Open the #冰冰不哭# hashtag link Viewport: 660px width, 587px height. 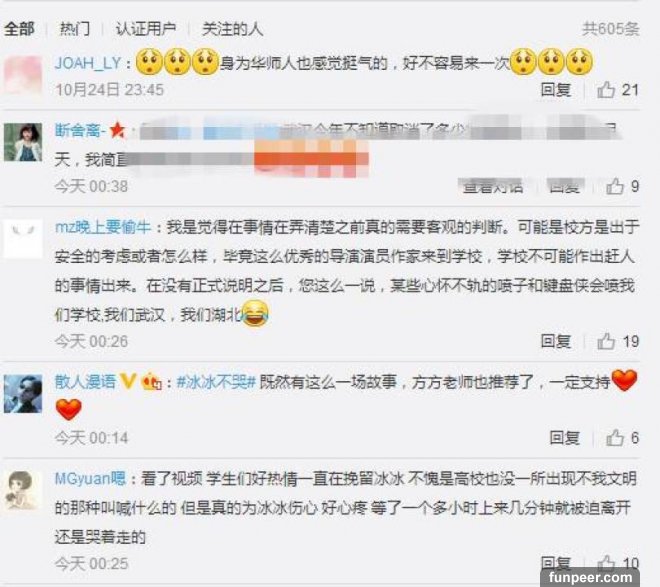pyautogui.click(x=216, y=382)
